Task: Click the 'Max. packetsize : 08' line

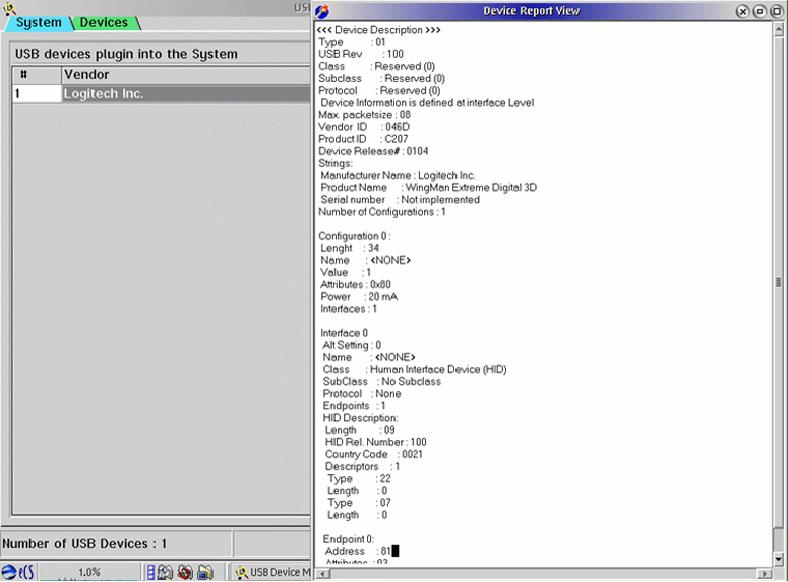Action: (x=364, y=115)
